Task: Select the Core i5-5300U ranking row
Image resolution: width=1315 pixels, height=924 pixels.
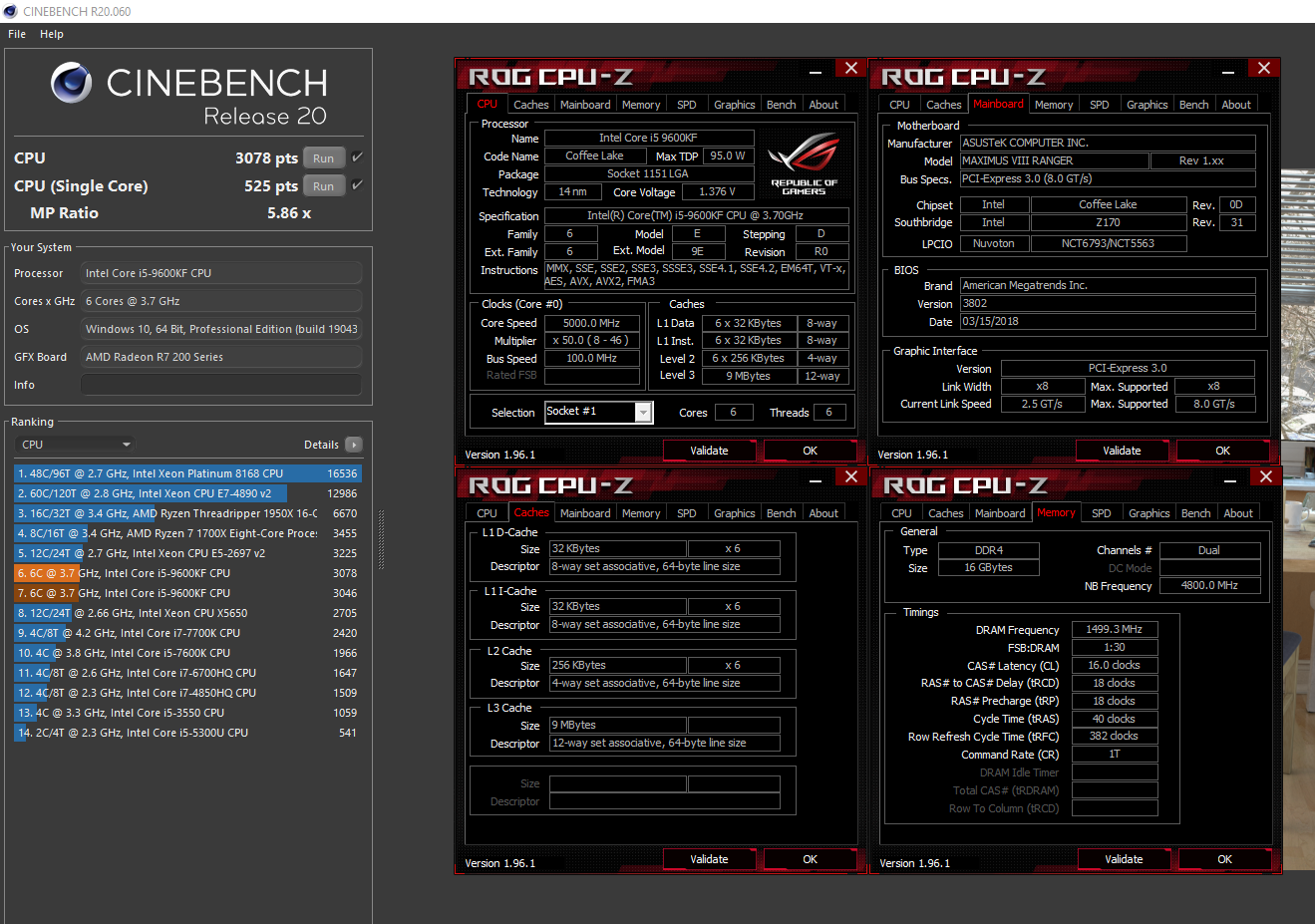Action: coord(187,733)
